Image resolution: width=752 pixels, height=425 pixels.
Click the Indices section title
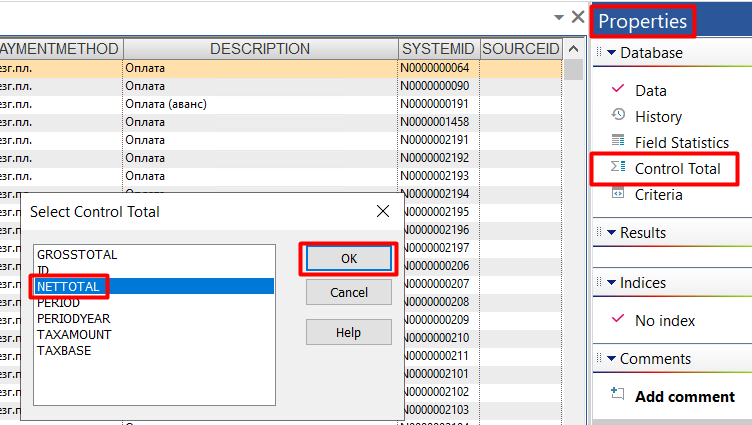(x=643, y=283)
